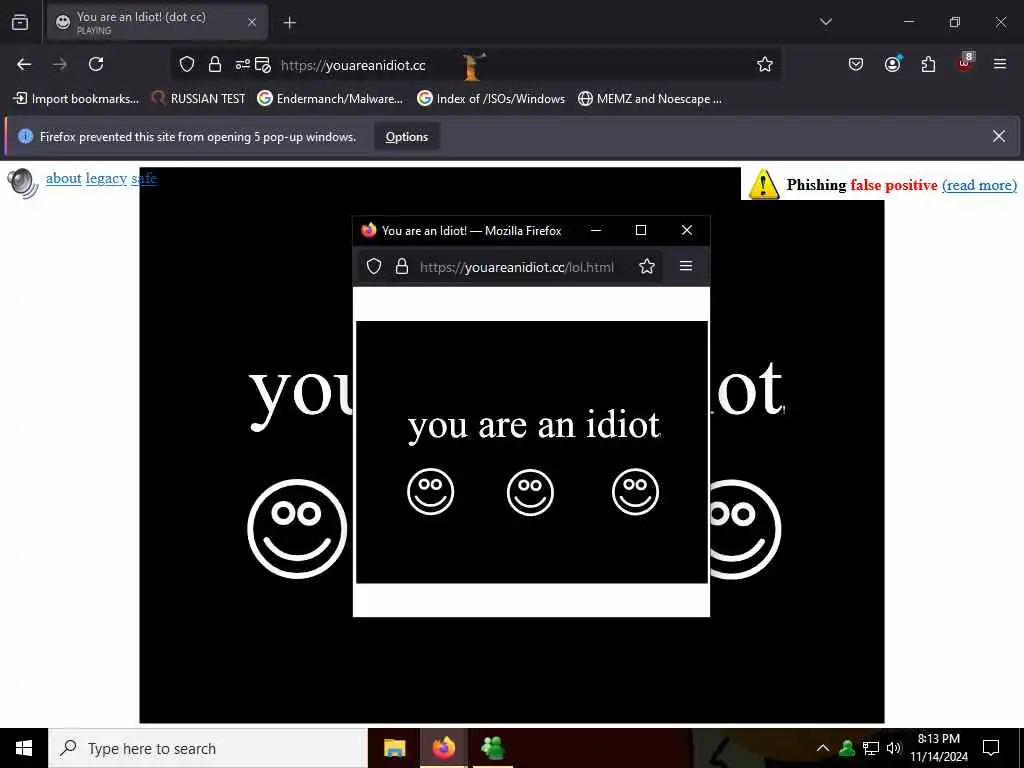Minimize the pop-up Firefox window
The width and height of the screenshot is (1024, 768).
pyautogui.click(x=596, y=231)
